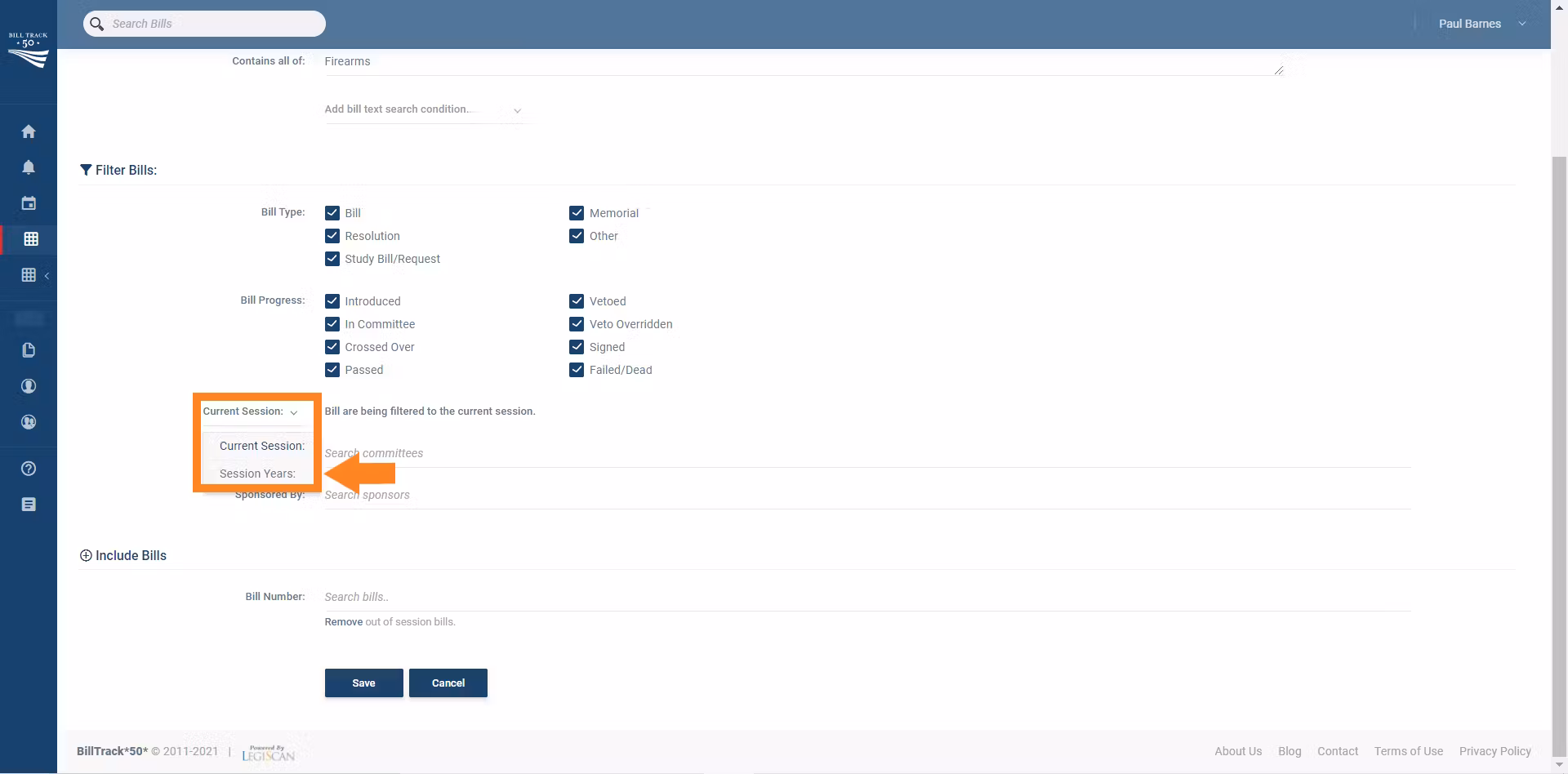Select Session Years option from list
Image resolution: width=1568 pixels, height=774 pixels.
click(257, 474)
